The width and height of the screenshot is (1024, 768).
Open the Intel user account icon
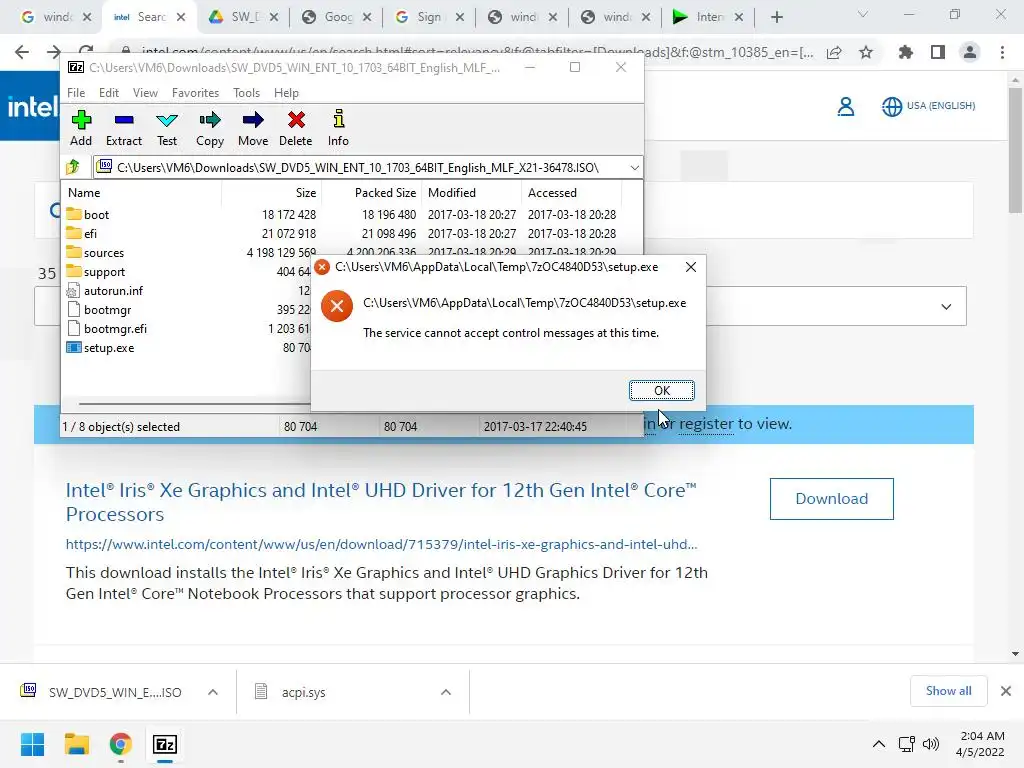pyautogui.click(x=846, y=106)
